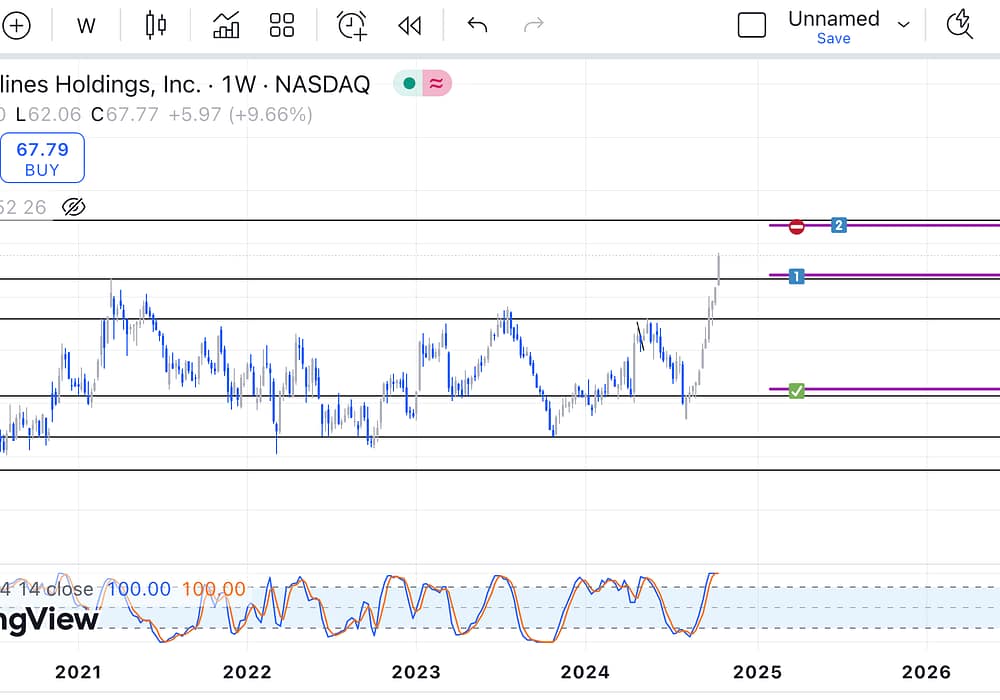The width and height of the screenshot is (1000, 700).
Task: Expand the chevron next to Unnamed layout
Action: pyautogui.click(x=904, y=25)
